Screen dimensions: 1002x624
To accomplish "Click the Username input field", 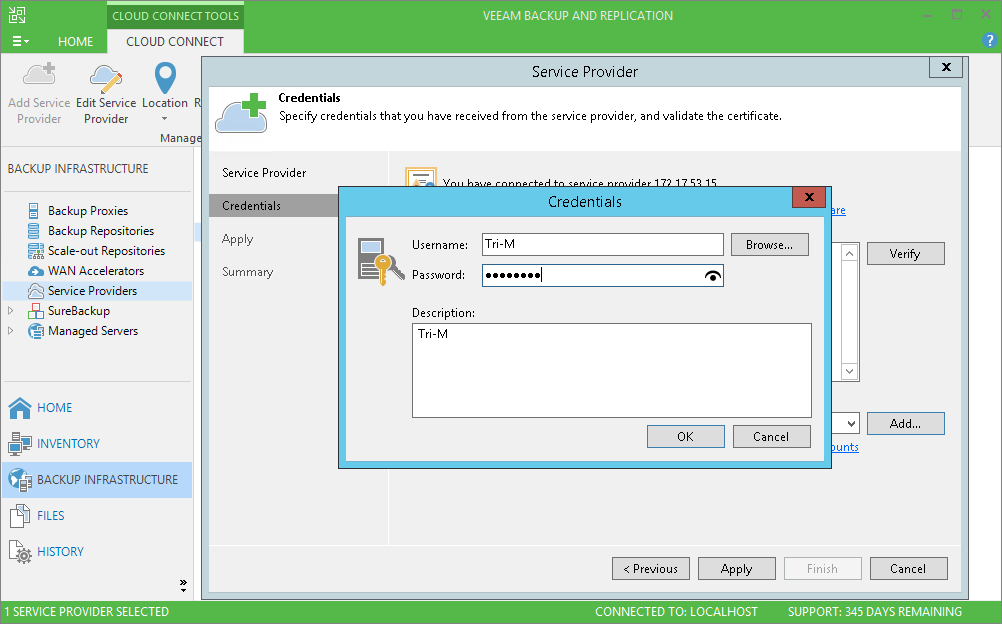I will click(x=603, y=244).
